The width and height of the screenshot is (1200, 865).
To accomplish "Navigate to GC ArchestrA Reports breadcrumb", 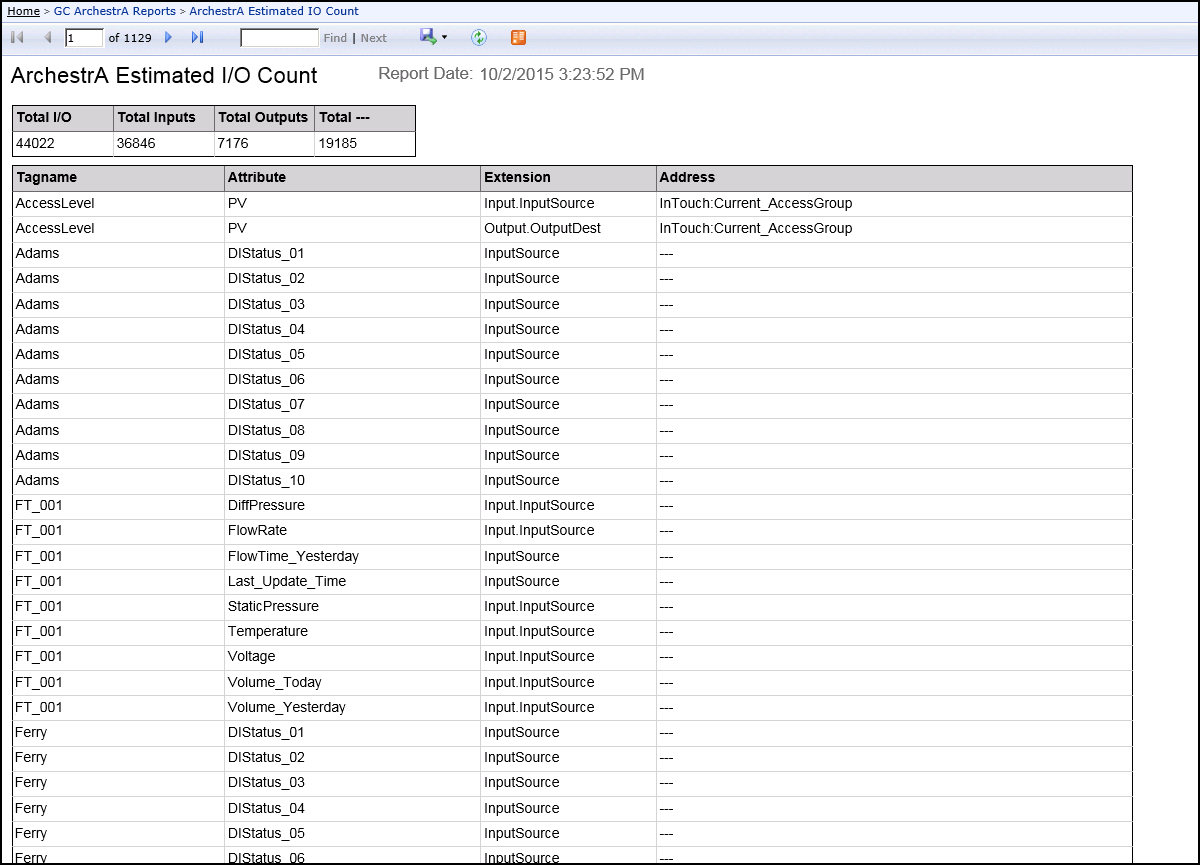I will [x=114, y=11].
